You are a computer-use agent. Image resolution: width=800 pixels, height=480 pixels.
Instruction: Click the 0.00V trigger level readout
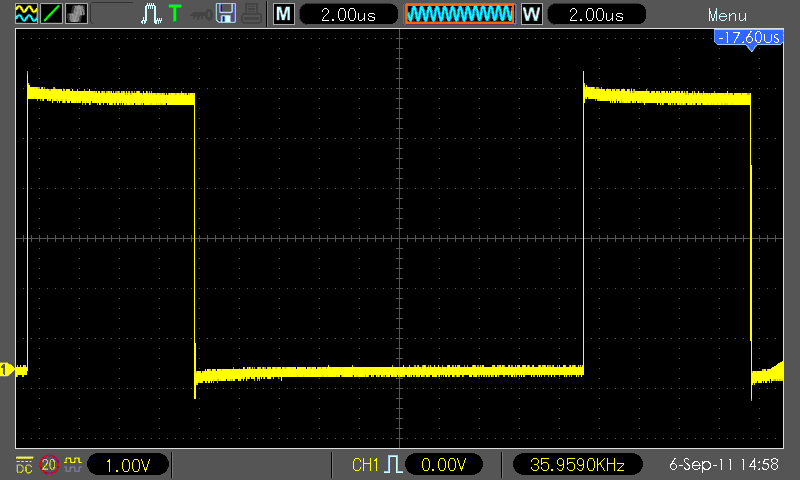444,465
